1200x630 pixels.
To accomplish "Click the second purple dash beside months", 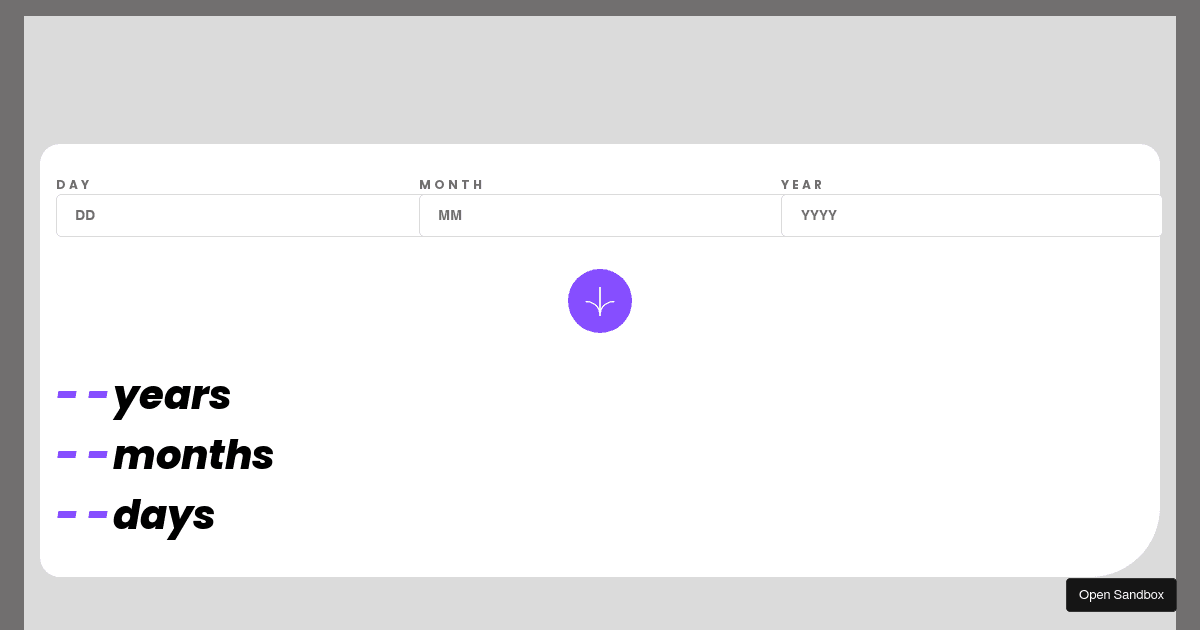I will (97, 455).
